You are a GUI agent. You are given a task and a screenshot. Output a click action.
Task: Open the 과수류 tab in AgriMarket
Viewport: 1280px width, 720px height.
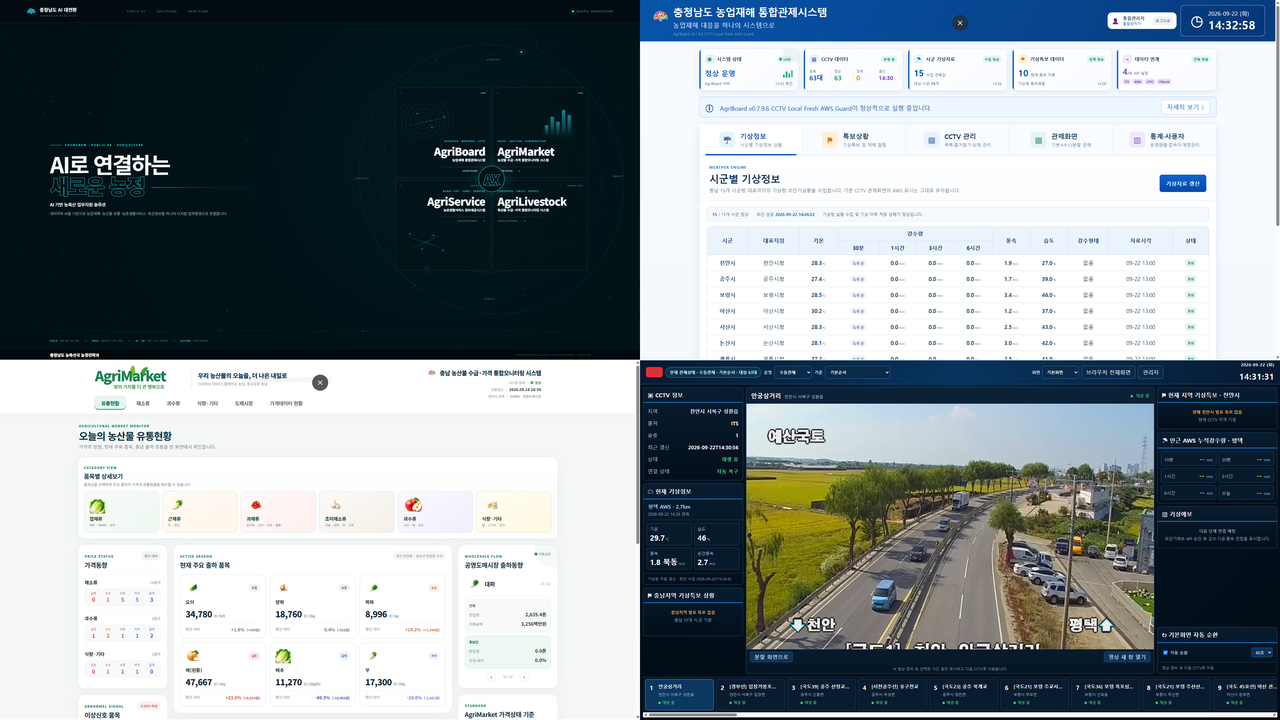174,403
